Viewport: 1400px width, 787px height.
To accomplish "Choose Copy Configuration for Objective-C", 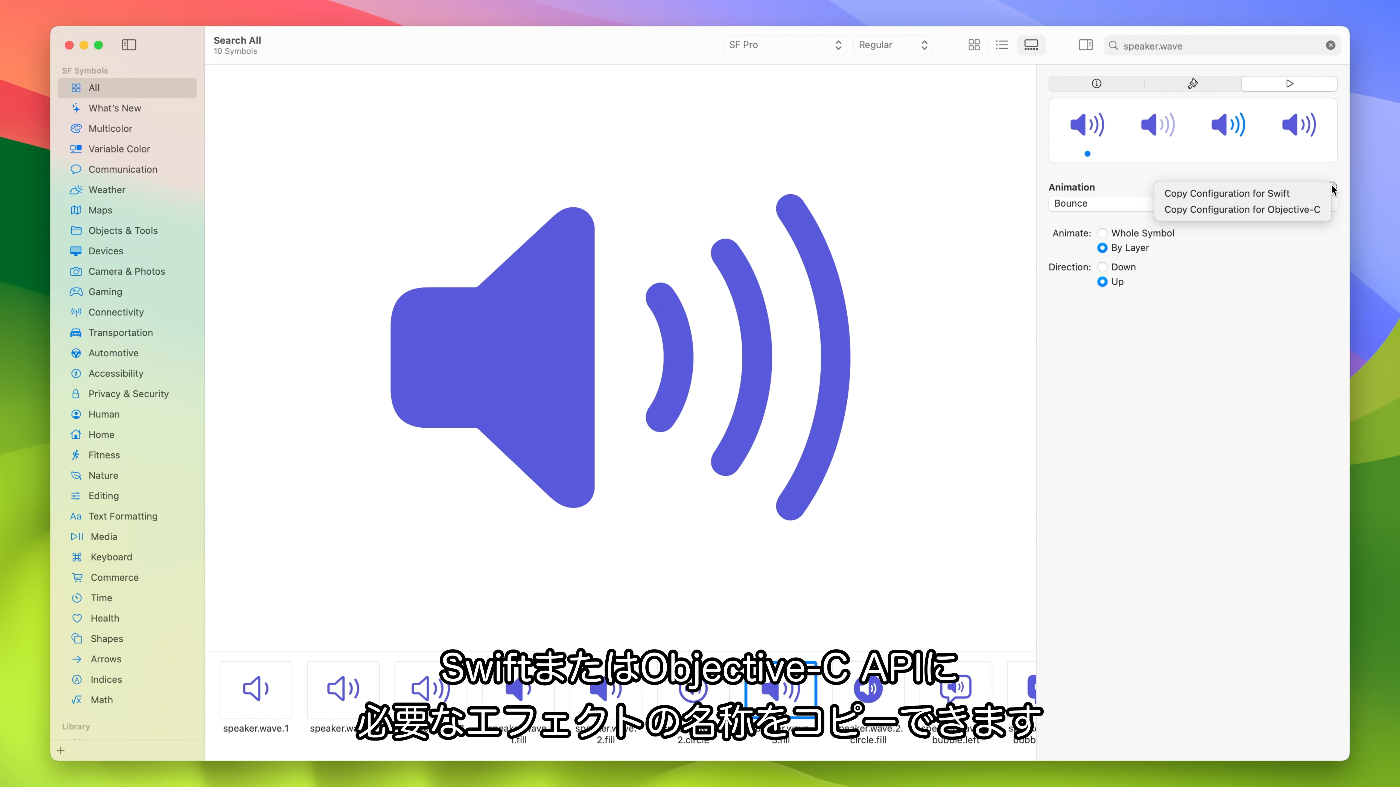I will 1243,210.
